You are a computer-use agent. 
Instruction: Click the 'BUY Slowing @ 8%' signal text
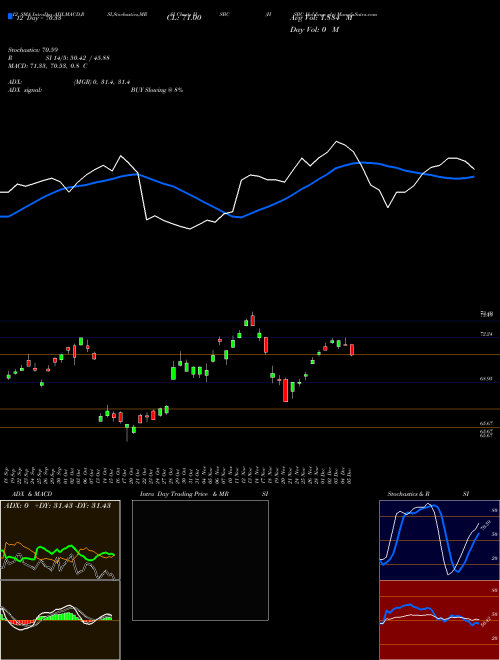pos(157,90)
